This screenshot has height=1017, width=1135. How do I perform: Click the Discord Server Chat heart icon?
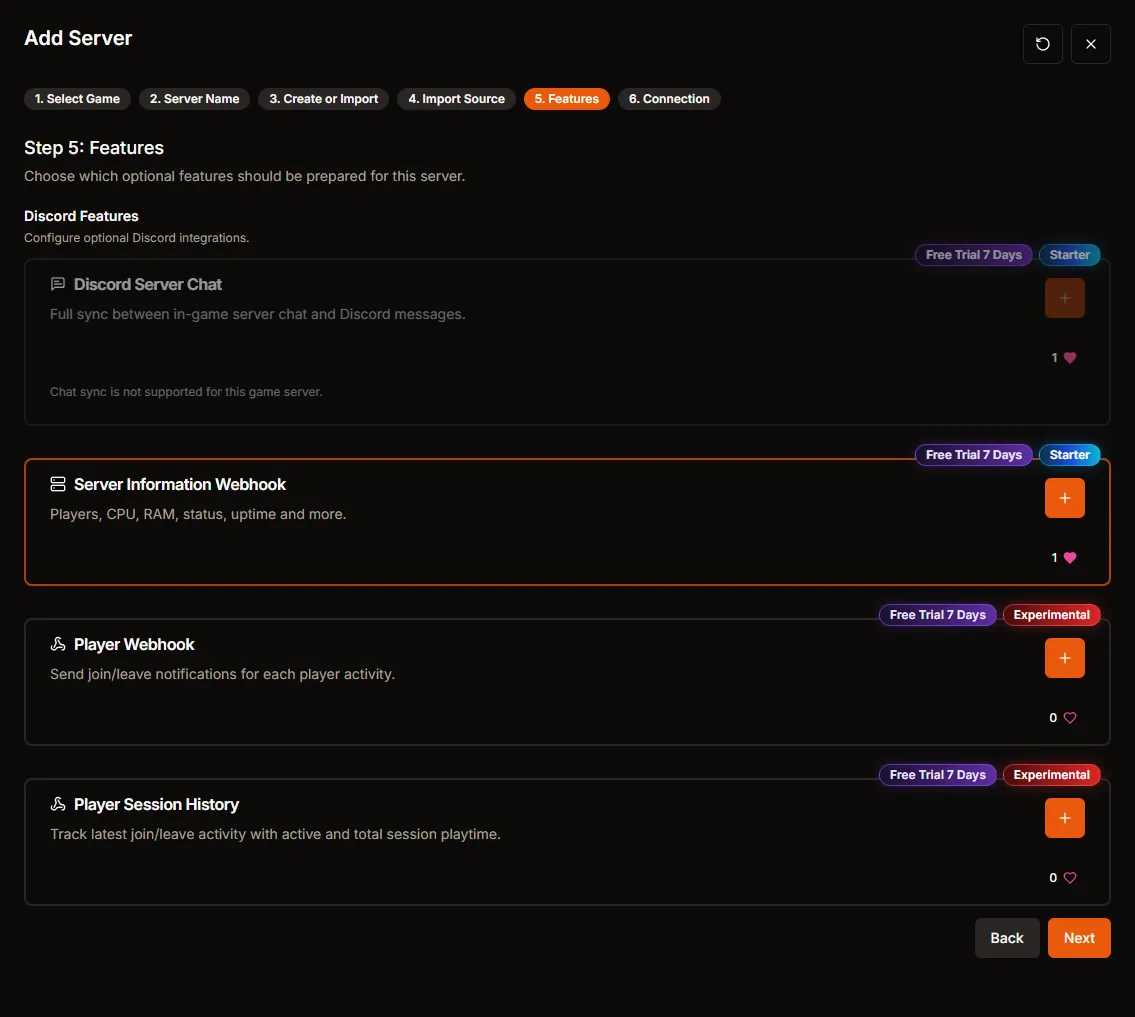click(x=1070, y=358)
